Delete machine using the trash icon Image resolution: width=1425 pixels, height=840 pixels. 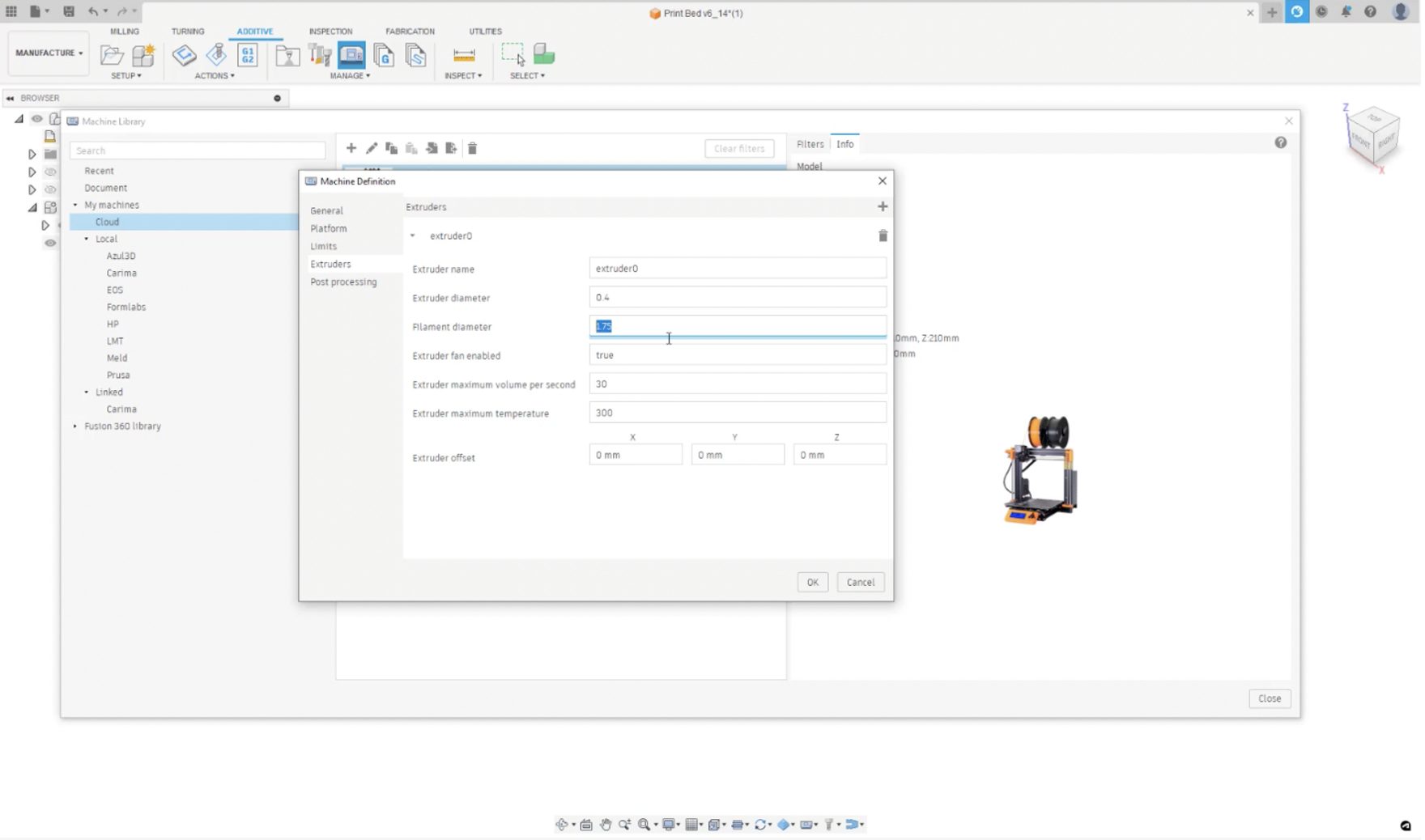[x=472, y=148]
